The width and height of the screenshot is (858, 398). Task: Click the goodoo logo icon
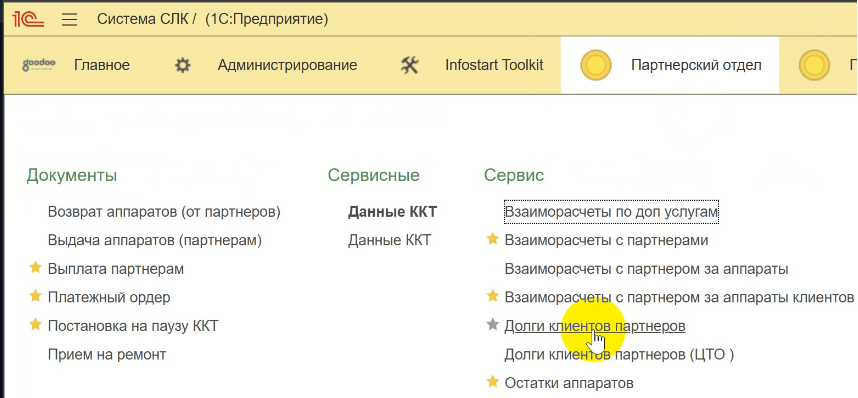tap(38, 65)
